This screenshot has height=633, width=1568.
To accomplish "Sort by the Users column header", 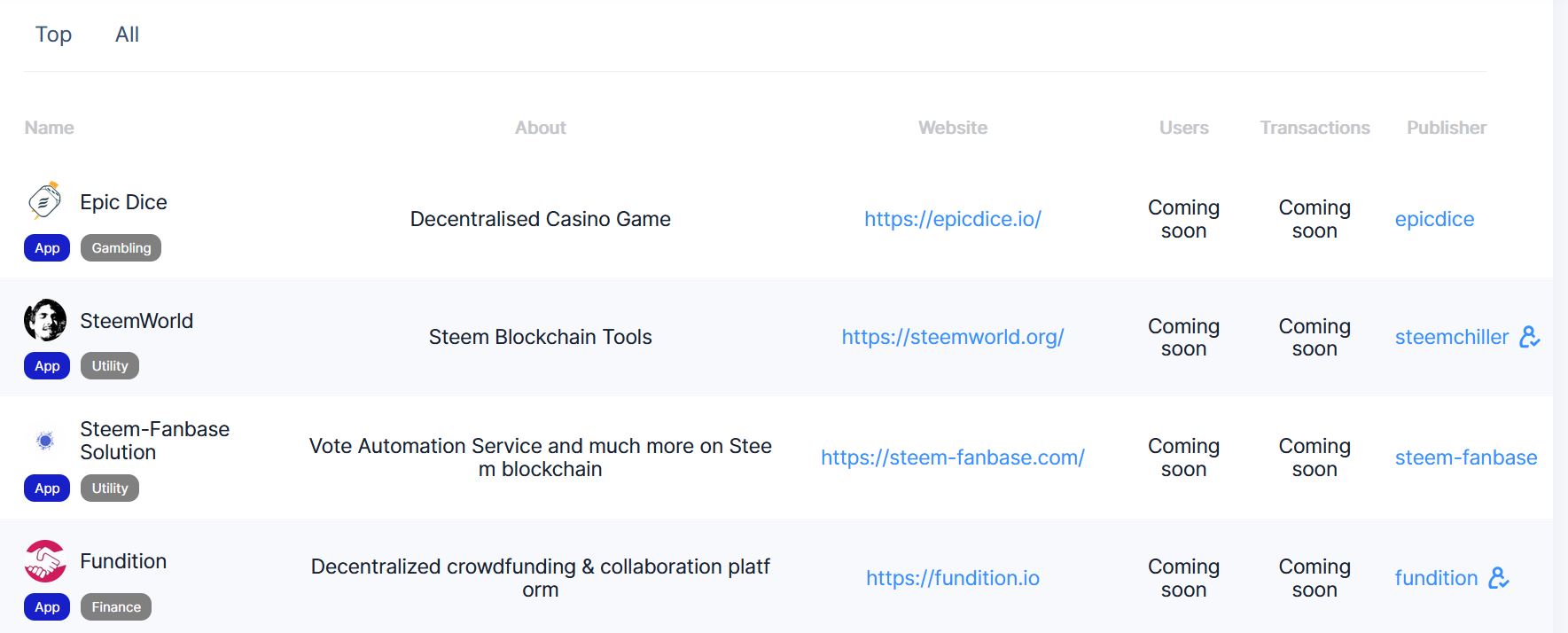I will (1183, 128).
